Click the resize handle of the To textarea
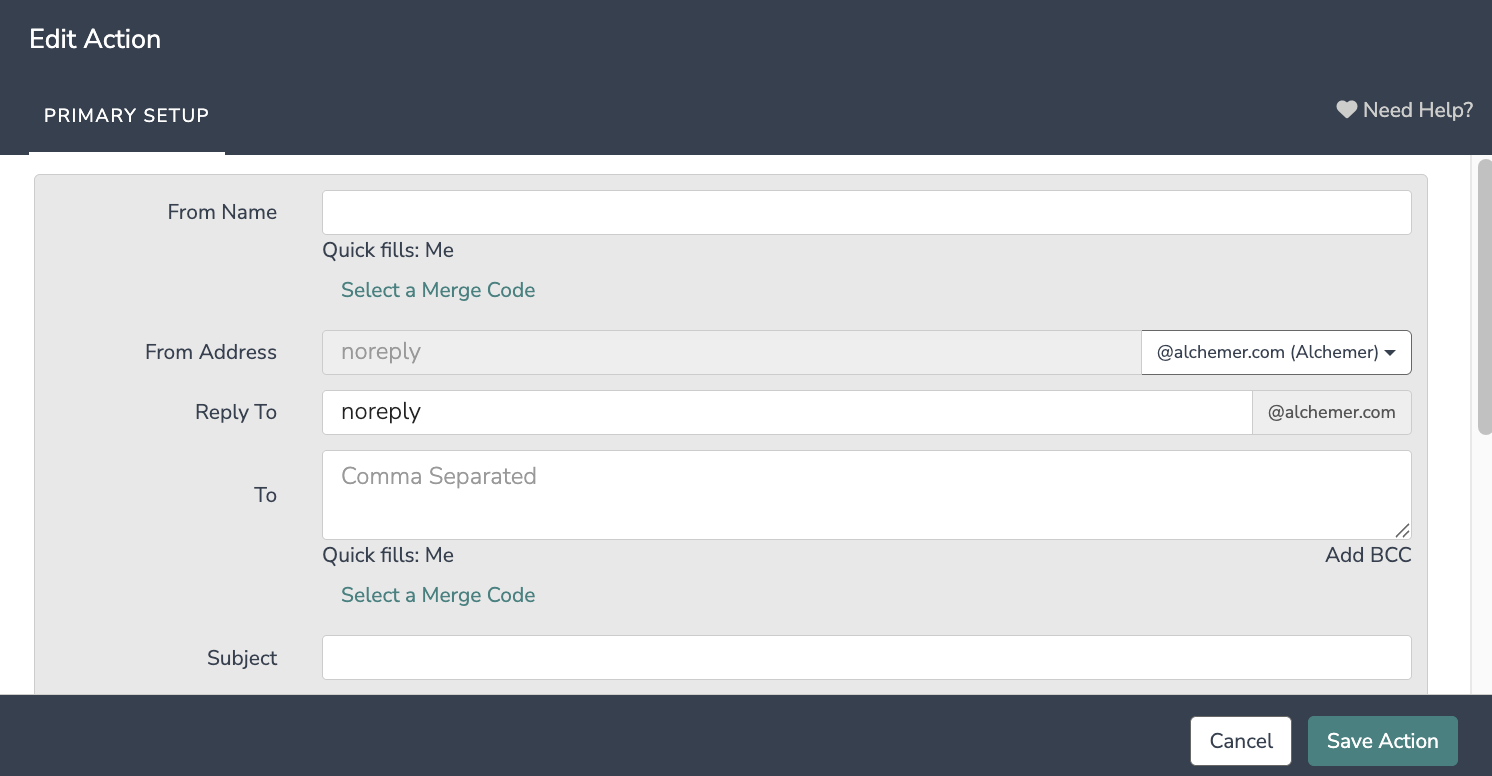Viewport: 1492px width, 776px height. (x=1402, y=530)
